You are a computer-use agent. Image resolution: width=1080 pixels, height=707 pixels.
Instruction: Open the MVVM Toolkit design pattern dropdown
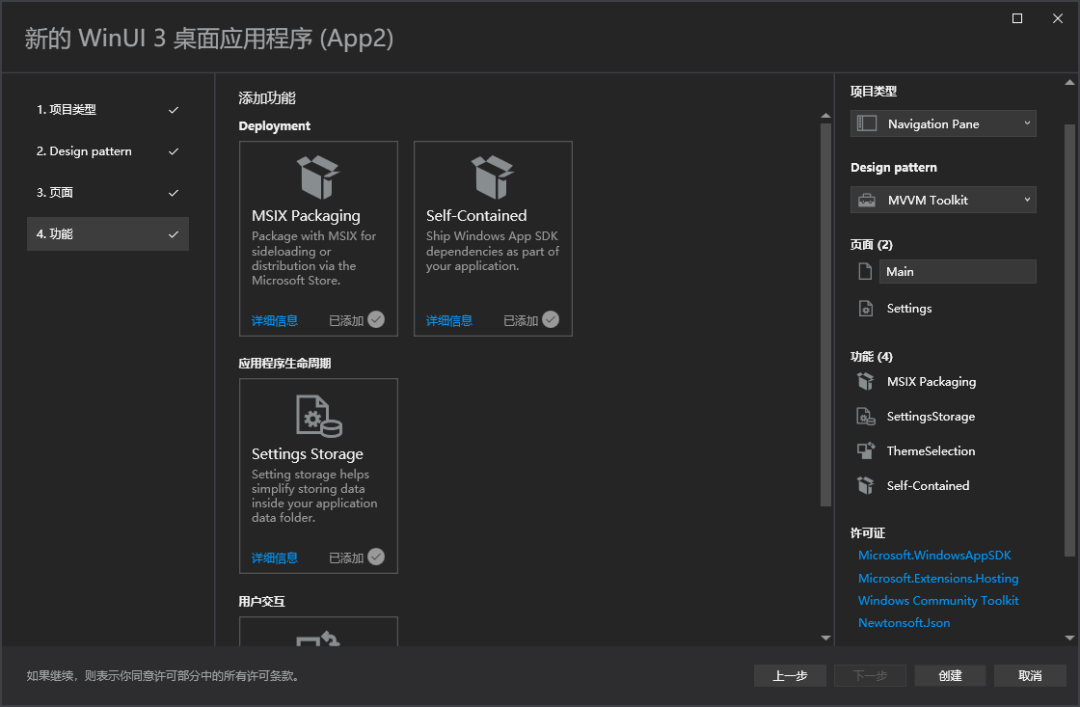[943, 200]
